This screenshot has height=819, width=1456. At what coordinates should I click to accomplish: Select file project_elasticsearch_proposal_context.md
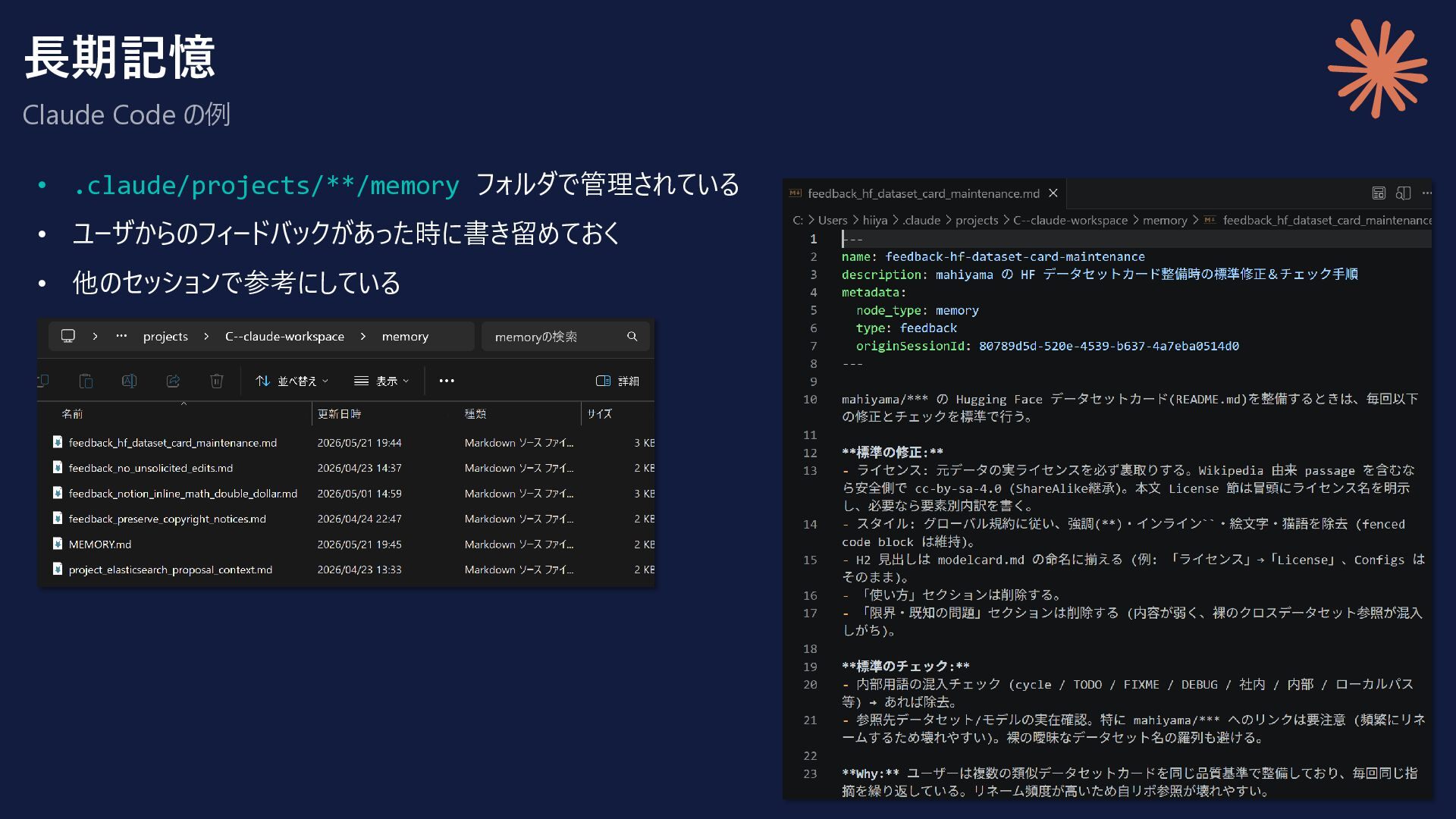(x=171, y=570)
